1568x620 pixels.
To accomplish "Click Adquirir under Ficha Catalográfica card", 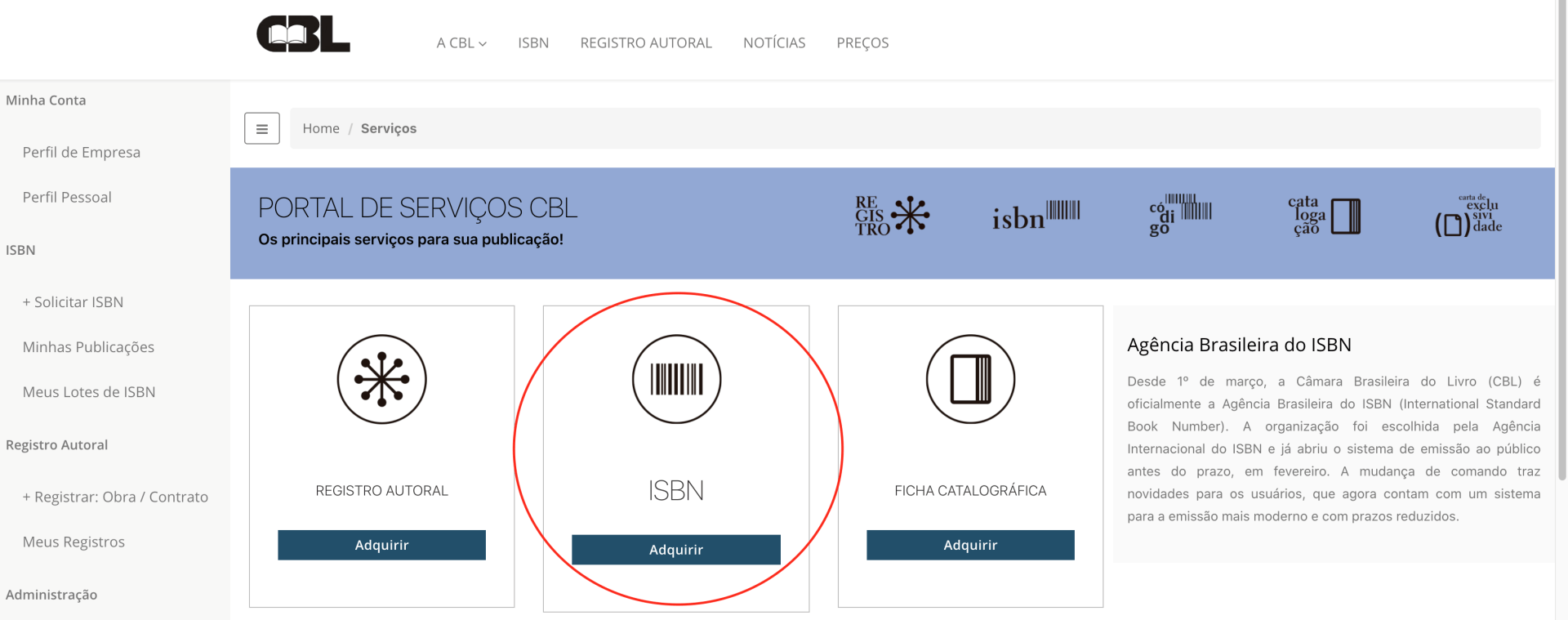I will (970, 545).
